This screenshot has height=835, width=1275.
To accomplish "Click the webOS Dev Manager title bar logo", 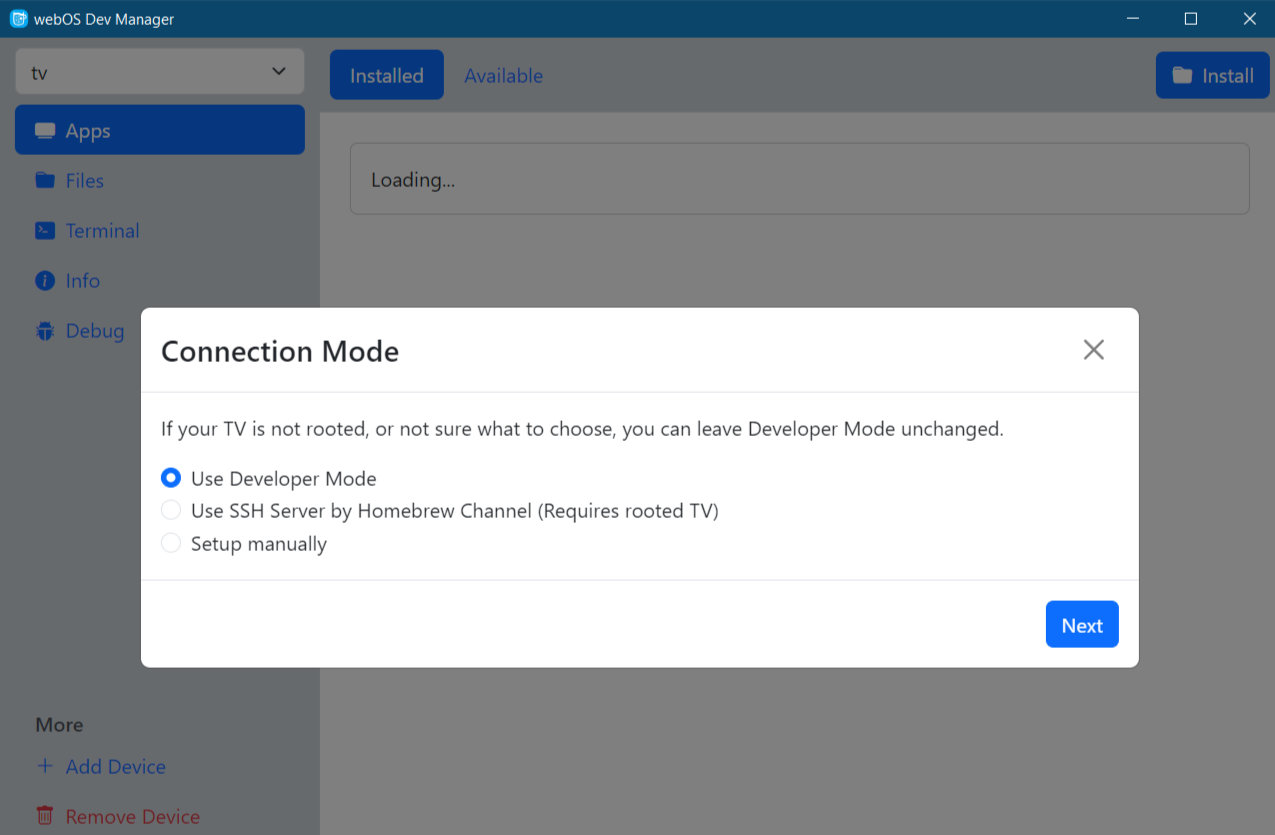I will pos(18,19).
